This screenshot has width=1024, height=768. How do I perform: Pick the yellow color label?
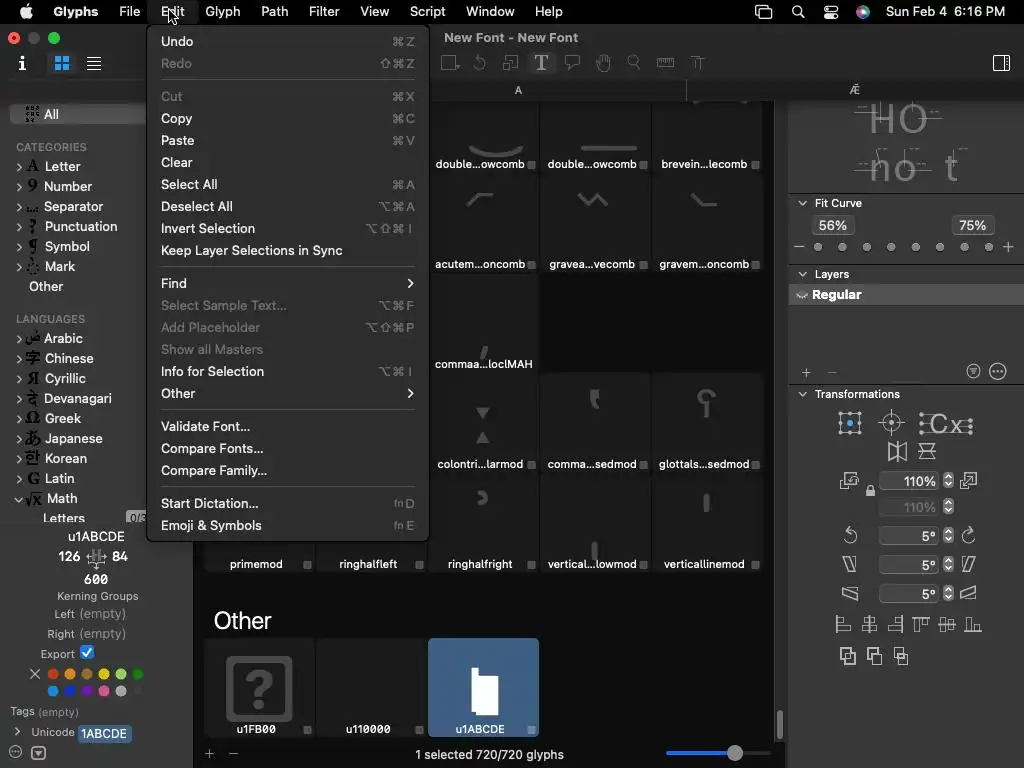(104, 674)
